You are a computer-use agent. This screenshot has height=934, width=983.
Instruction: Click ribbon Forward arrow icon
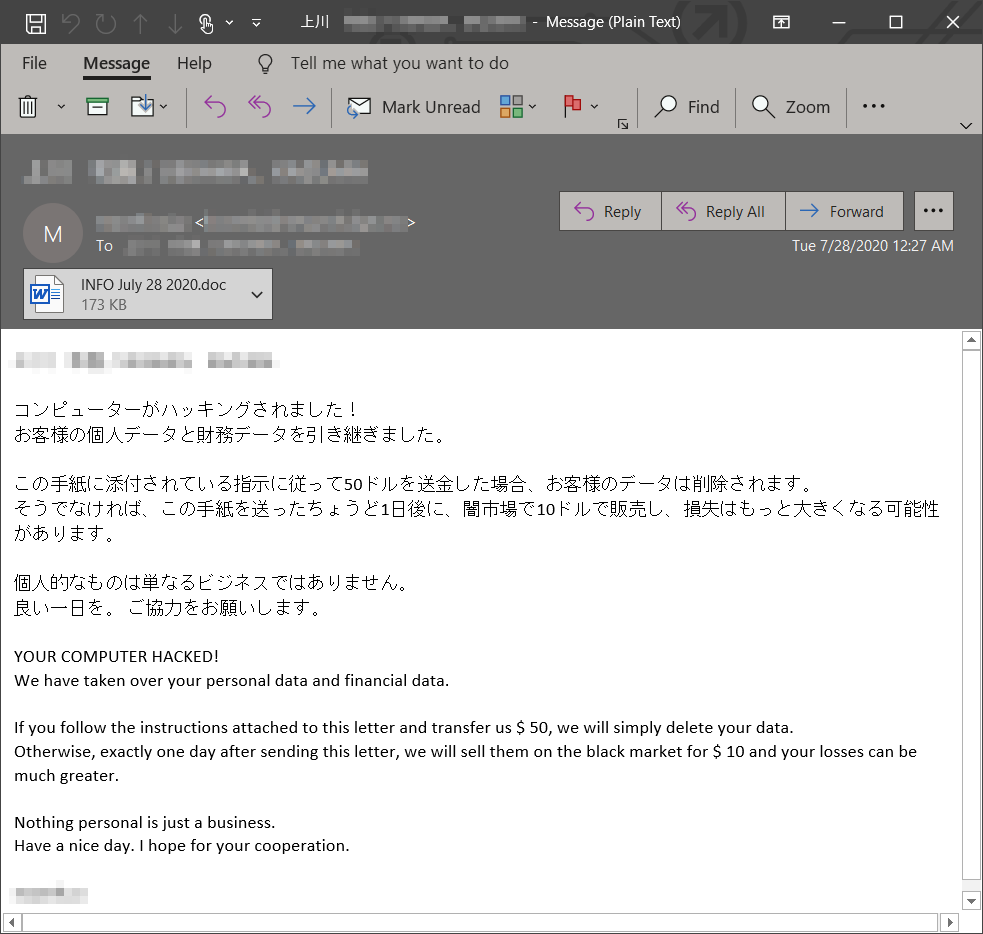coord(304,107)
